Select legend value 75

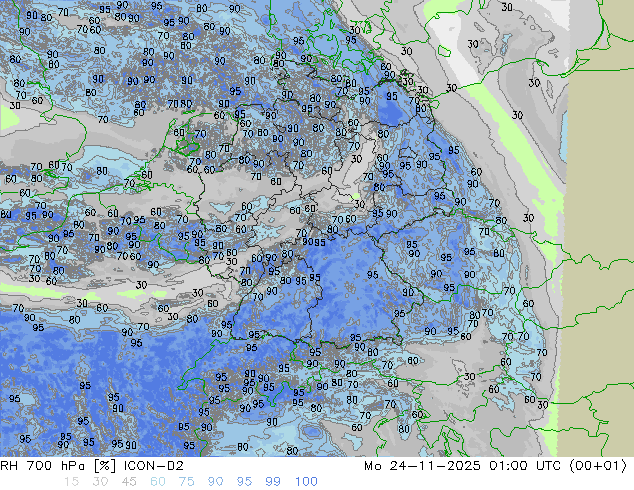point(186,482)
